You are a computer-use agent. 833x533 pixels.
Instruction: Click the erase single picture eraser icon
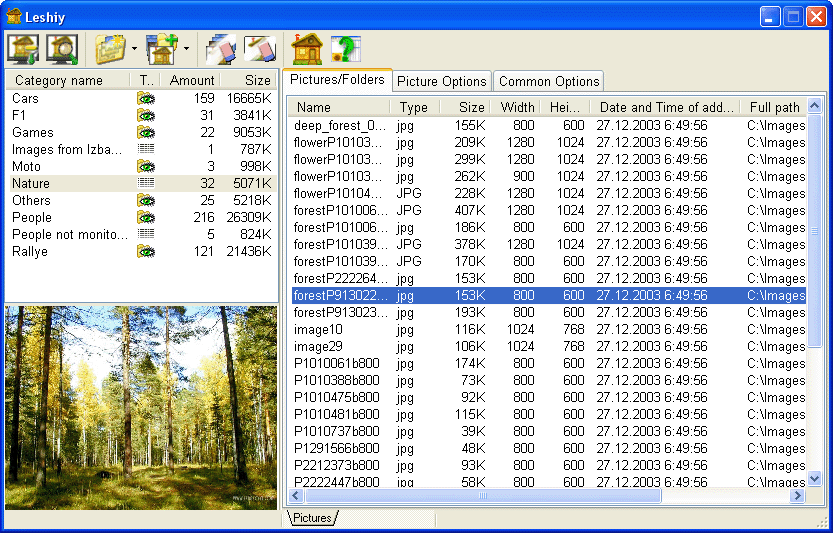pyautogui.click(x=260, y=49)
